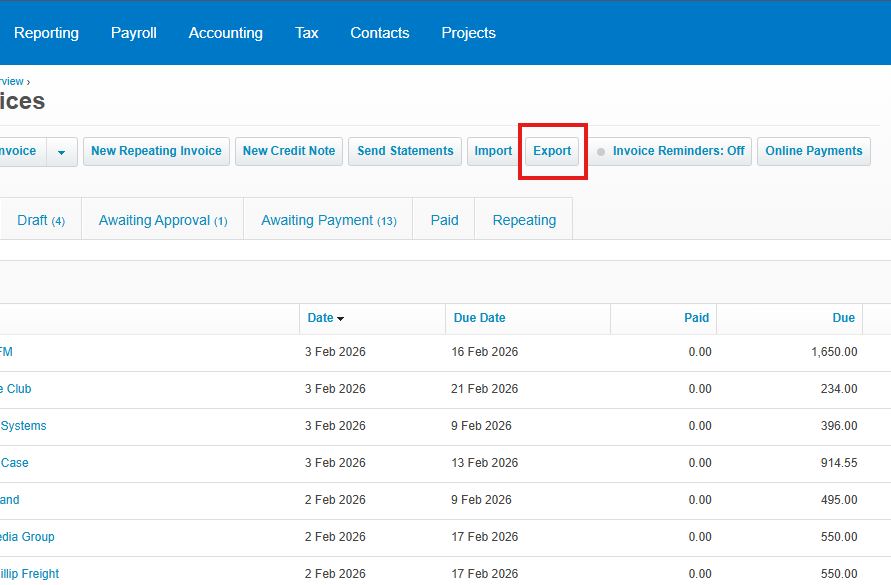Open the Awaiting Approval tab
Image resolution: width=891 pixels, height=585 pixels.
pyautogui.click(x=161, y=219)
